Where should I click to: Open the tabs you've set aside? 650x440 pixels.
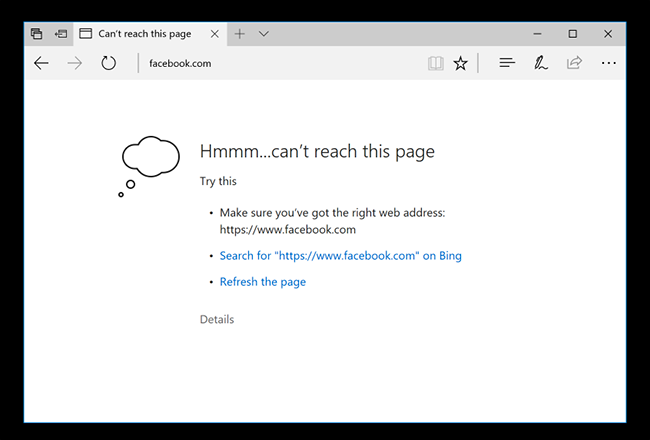[x=36, y=34]
